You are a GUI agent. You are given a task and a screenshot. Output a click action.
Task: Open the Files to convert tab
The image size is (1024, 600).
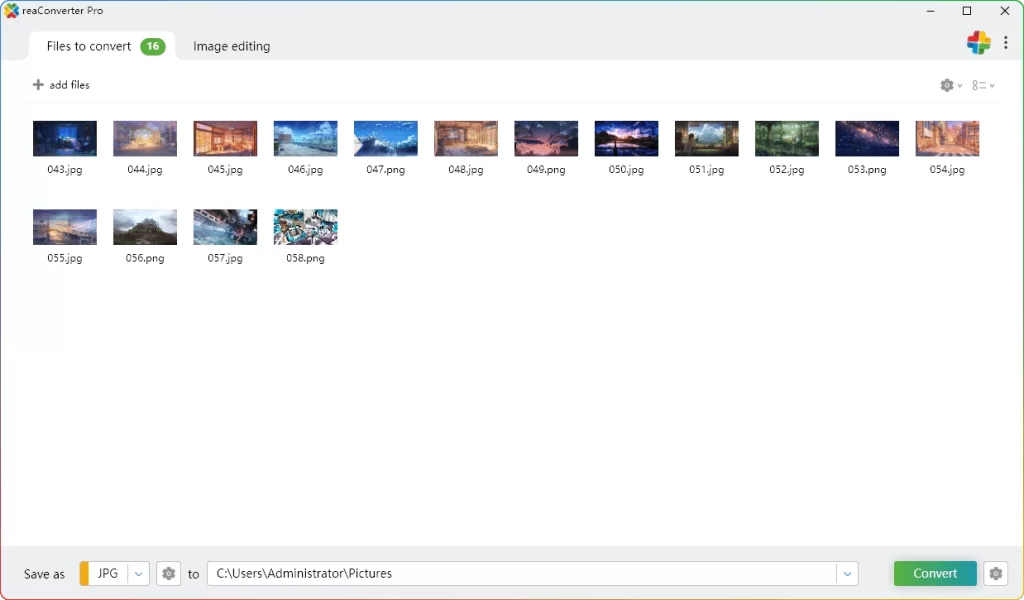tap(88, 46)
